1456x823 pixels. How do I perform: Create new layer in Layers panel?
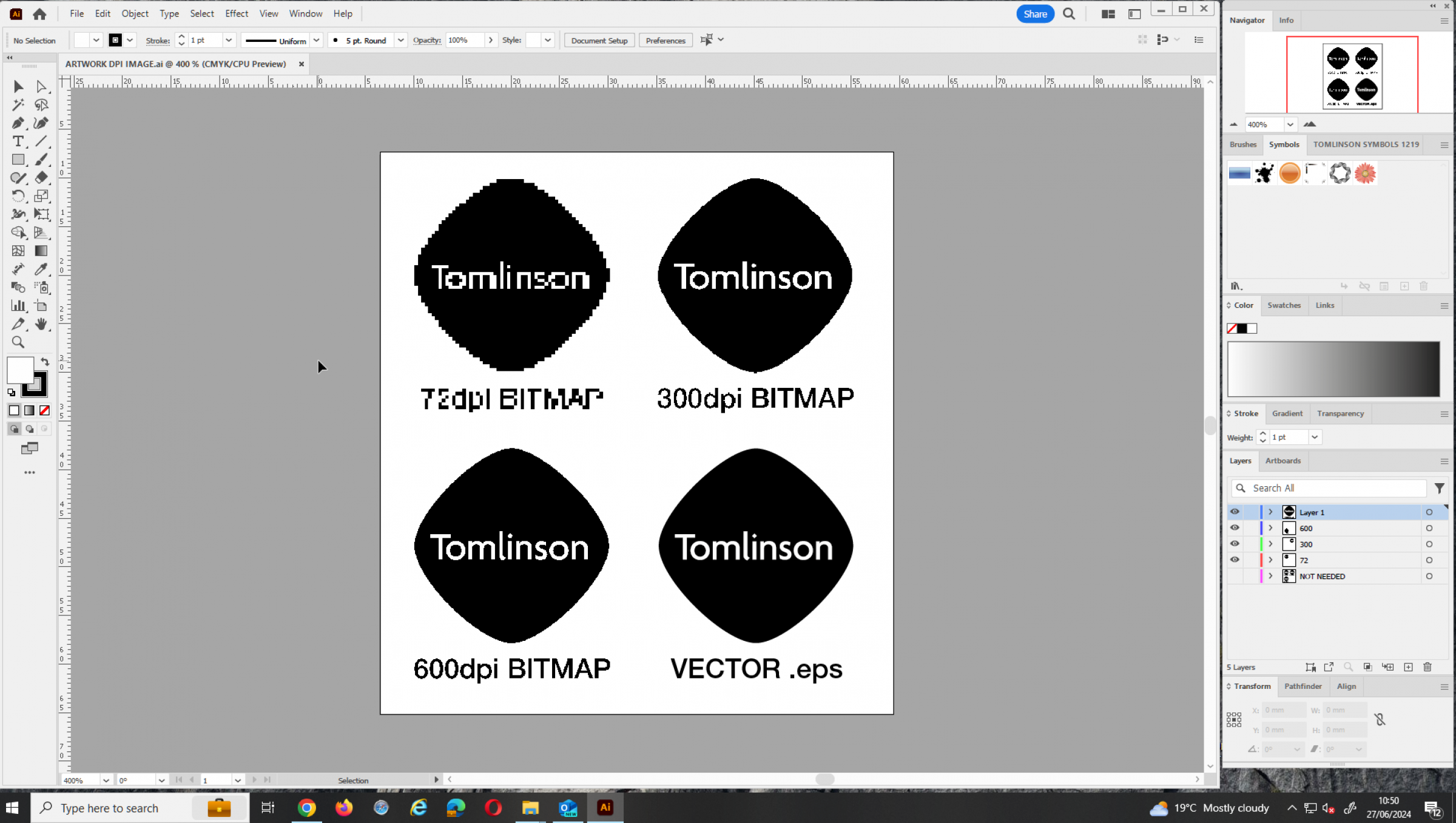click(x=1408, y=667)
